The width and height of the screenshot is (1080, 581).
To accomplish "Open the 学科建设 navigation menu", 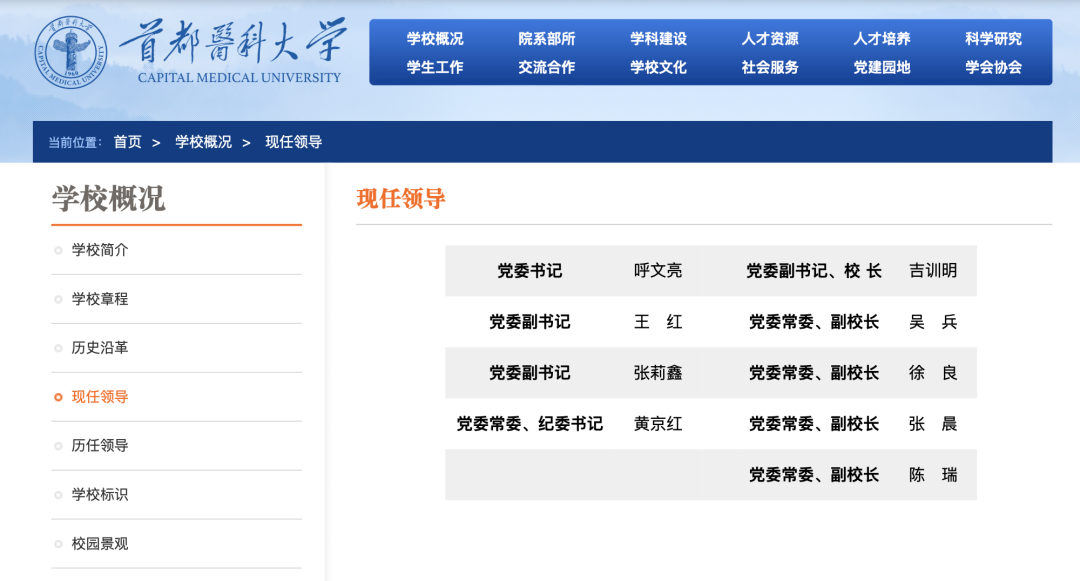I will [658, 39].
